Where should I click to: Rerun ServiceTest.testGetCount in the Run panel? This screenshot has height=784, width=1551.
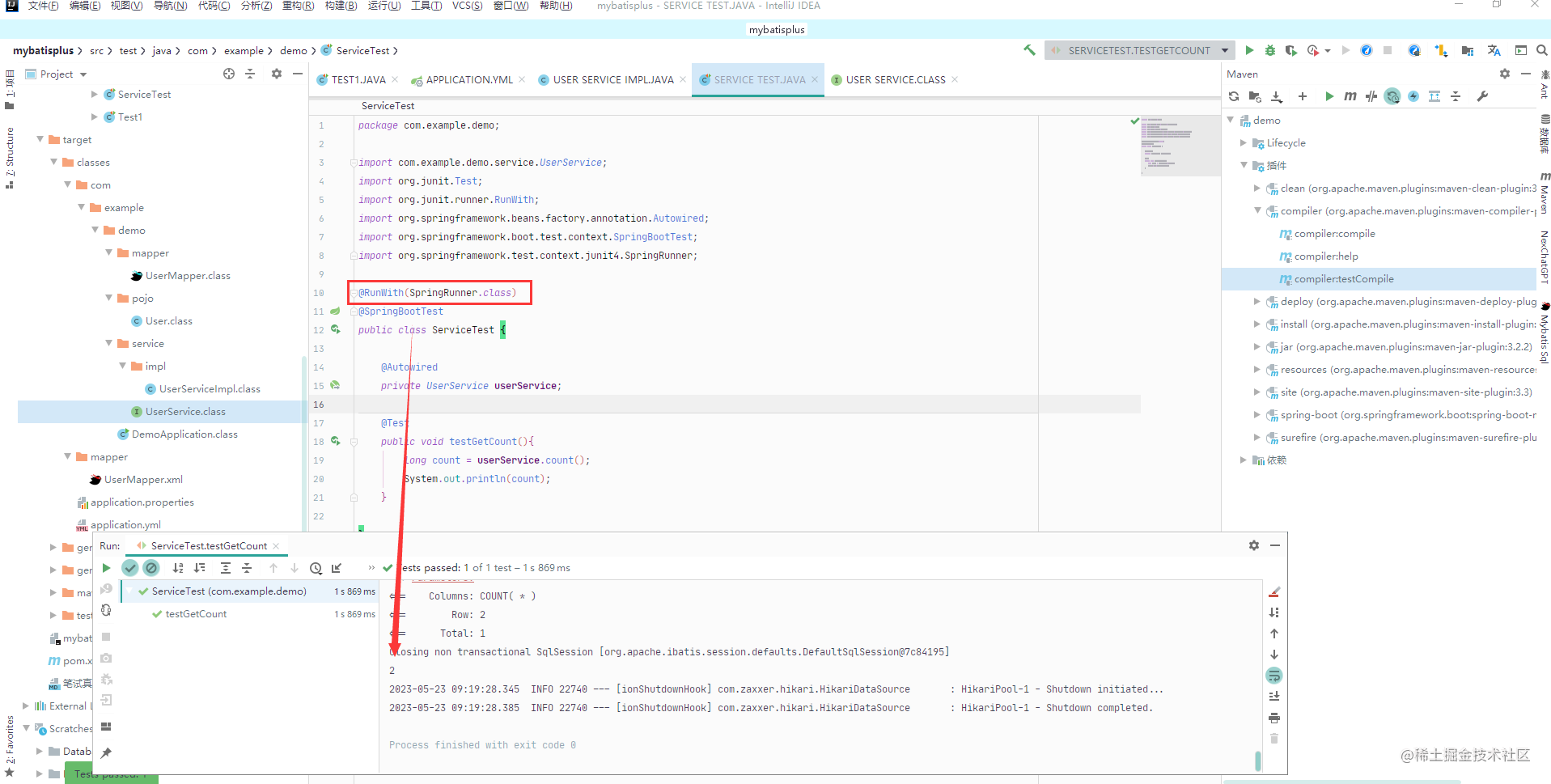click(106, 568)
